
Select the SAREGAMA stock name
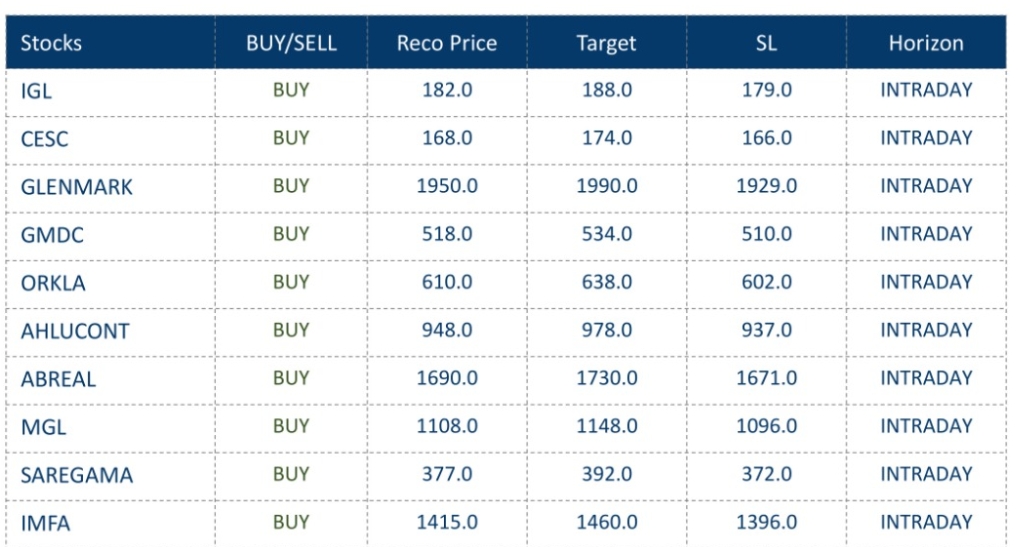pyautogui.click(x=76, y=475)
